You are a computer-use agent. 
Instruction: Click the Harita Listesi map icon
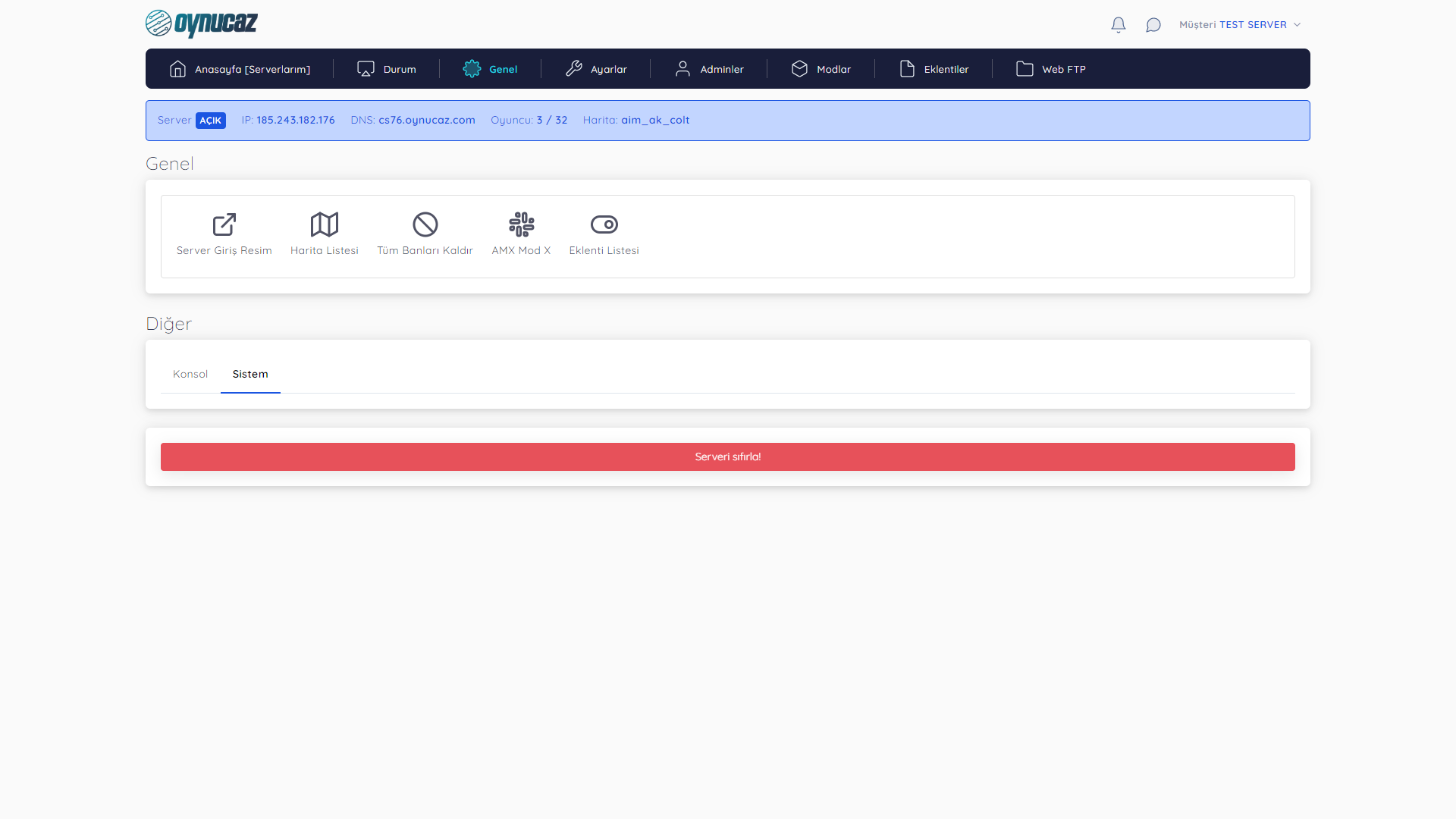[325, 224]
